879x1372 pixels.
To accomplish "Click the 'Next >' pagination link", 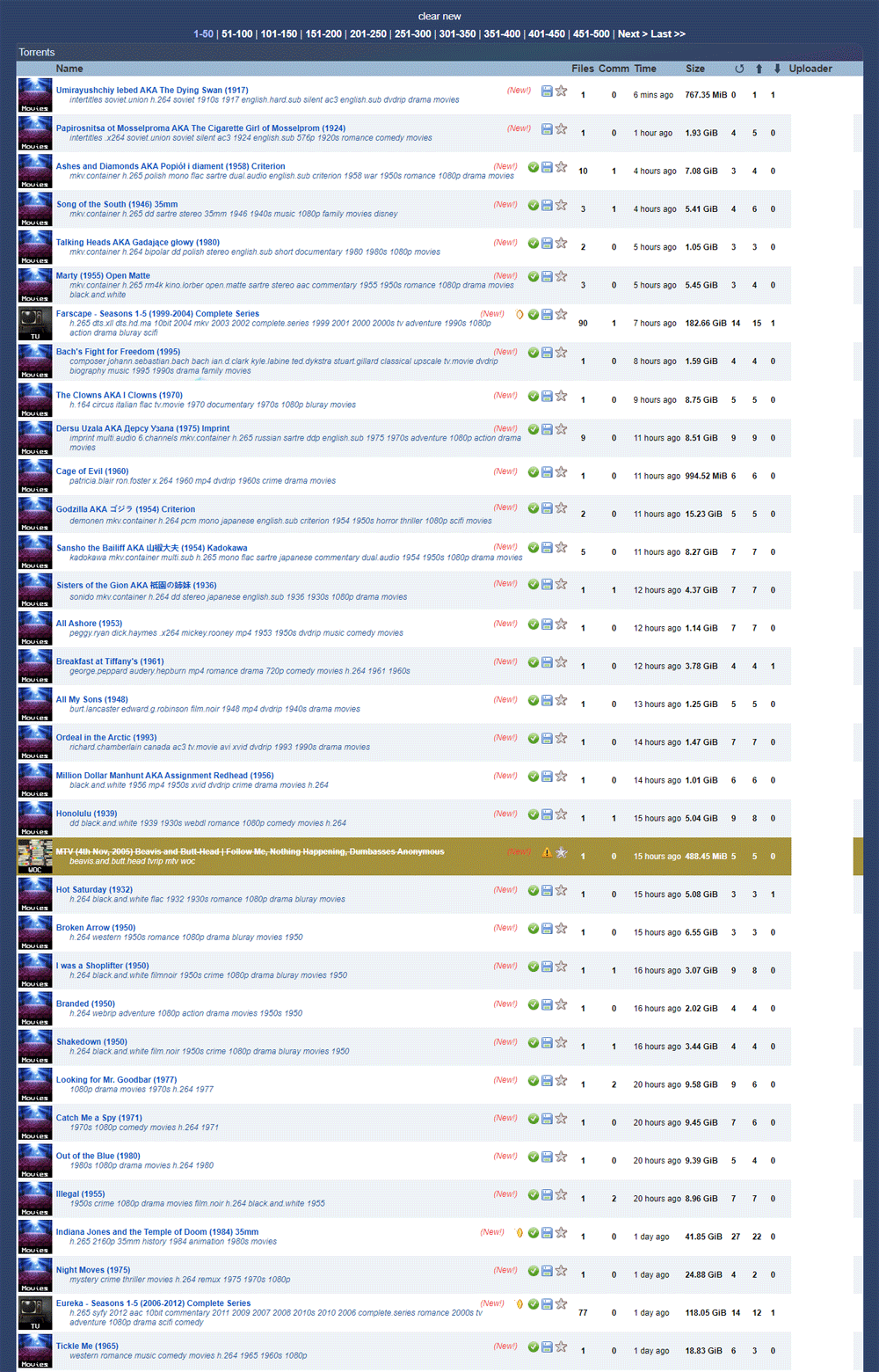I will [x=632, y=34].
